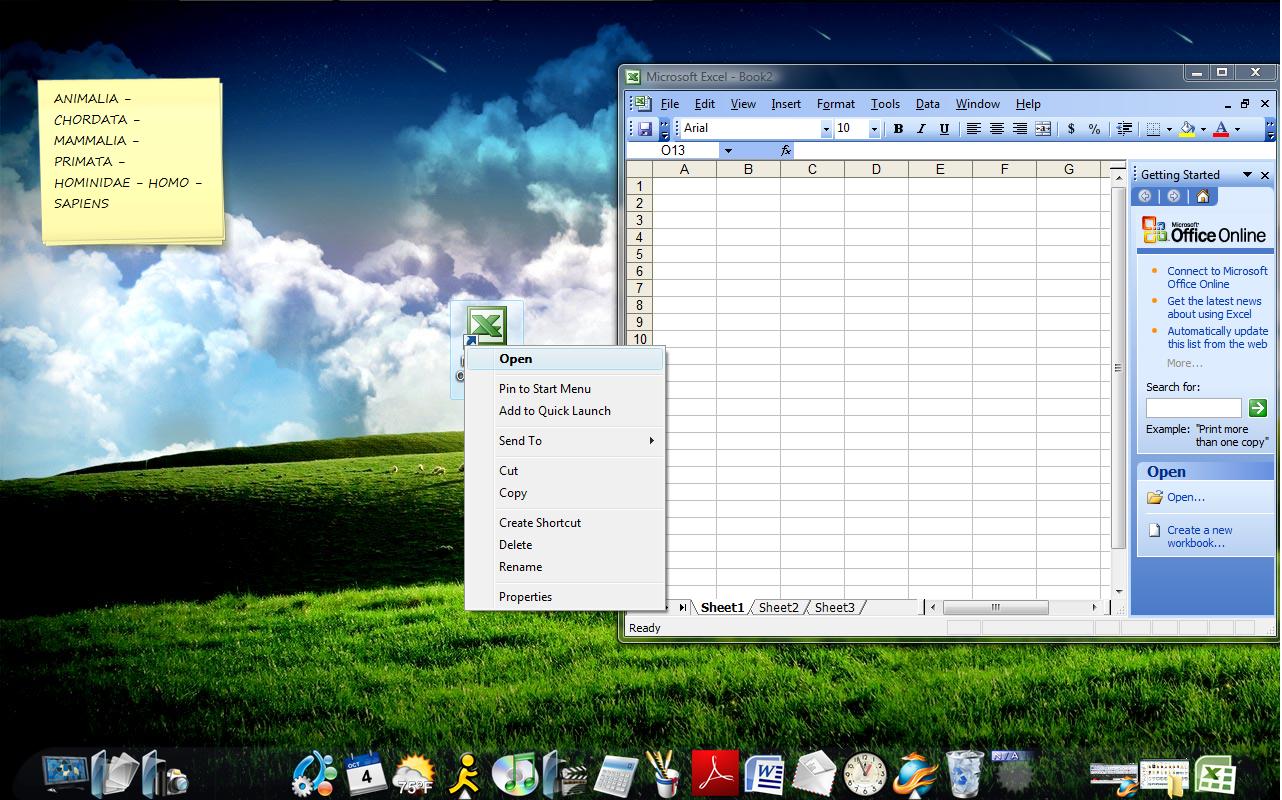Open the Borders dropdown arrow

tap(1169, 129)
